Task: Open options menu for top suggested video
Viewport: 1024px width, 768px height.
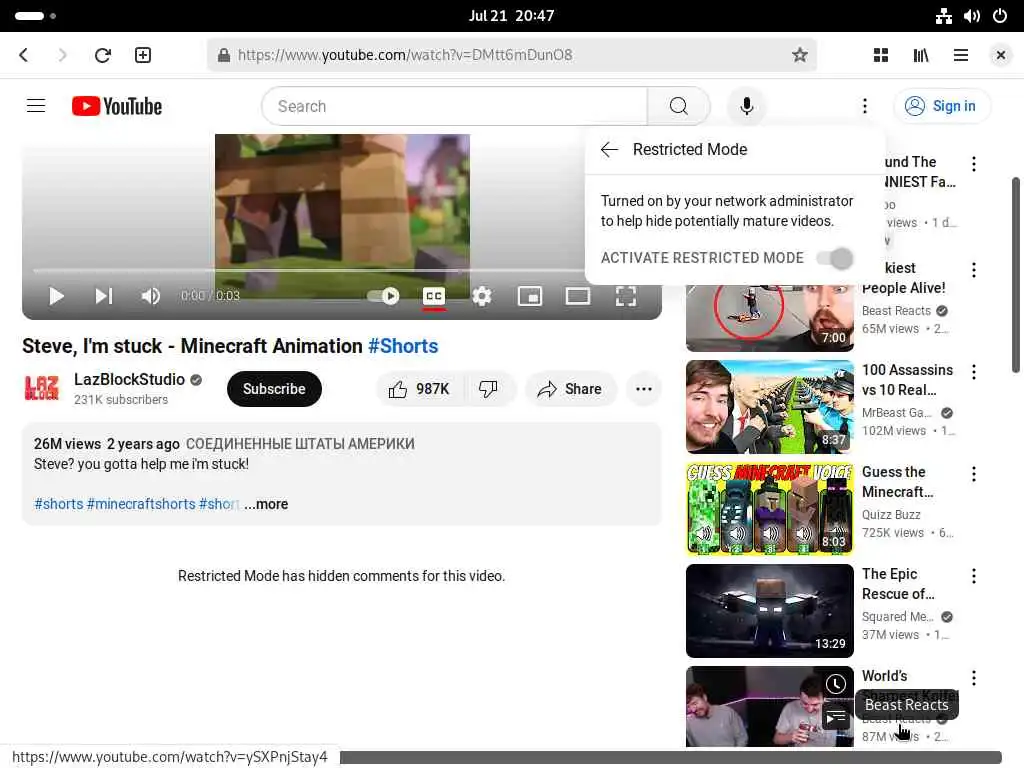Action: pyautogui.click(x=974, y=164)
